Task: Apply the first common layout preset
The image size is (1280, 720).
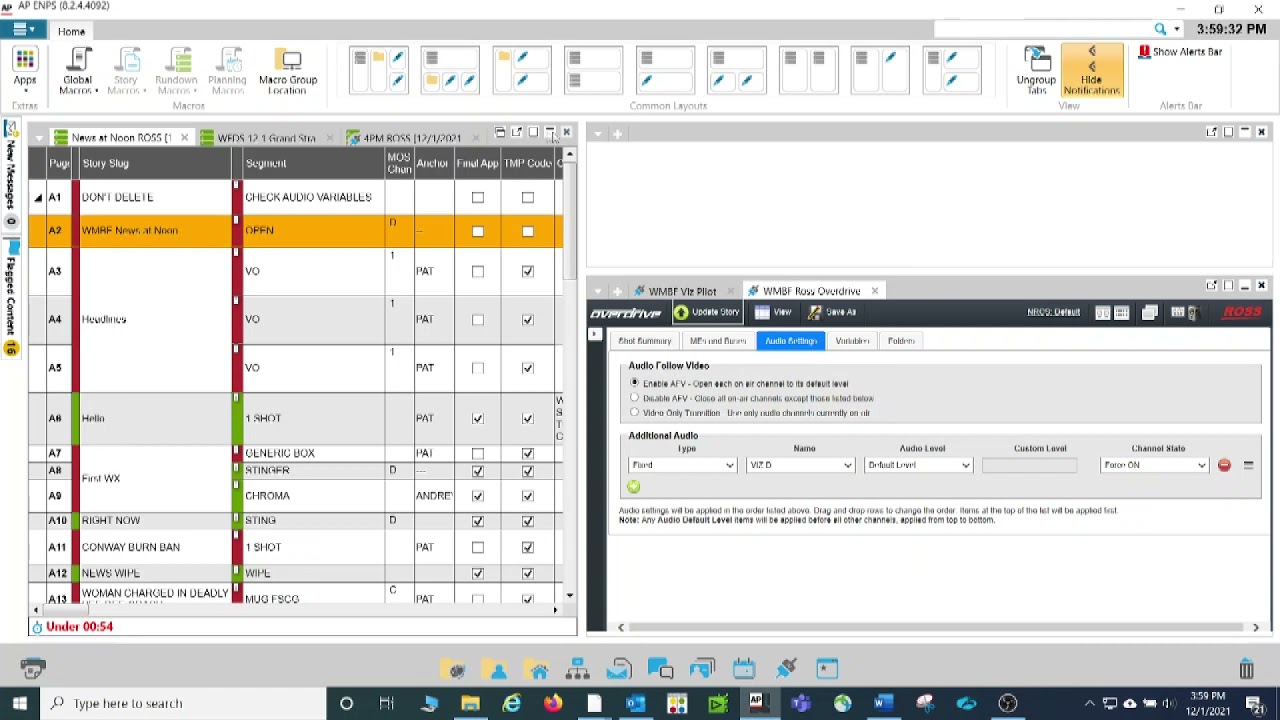Action: pos(379,70)
